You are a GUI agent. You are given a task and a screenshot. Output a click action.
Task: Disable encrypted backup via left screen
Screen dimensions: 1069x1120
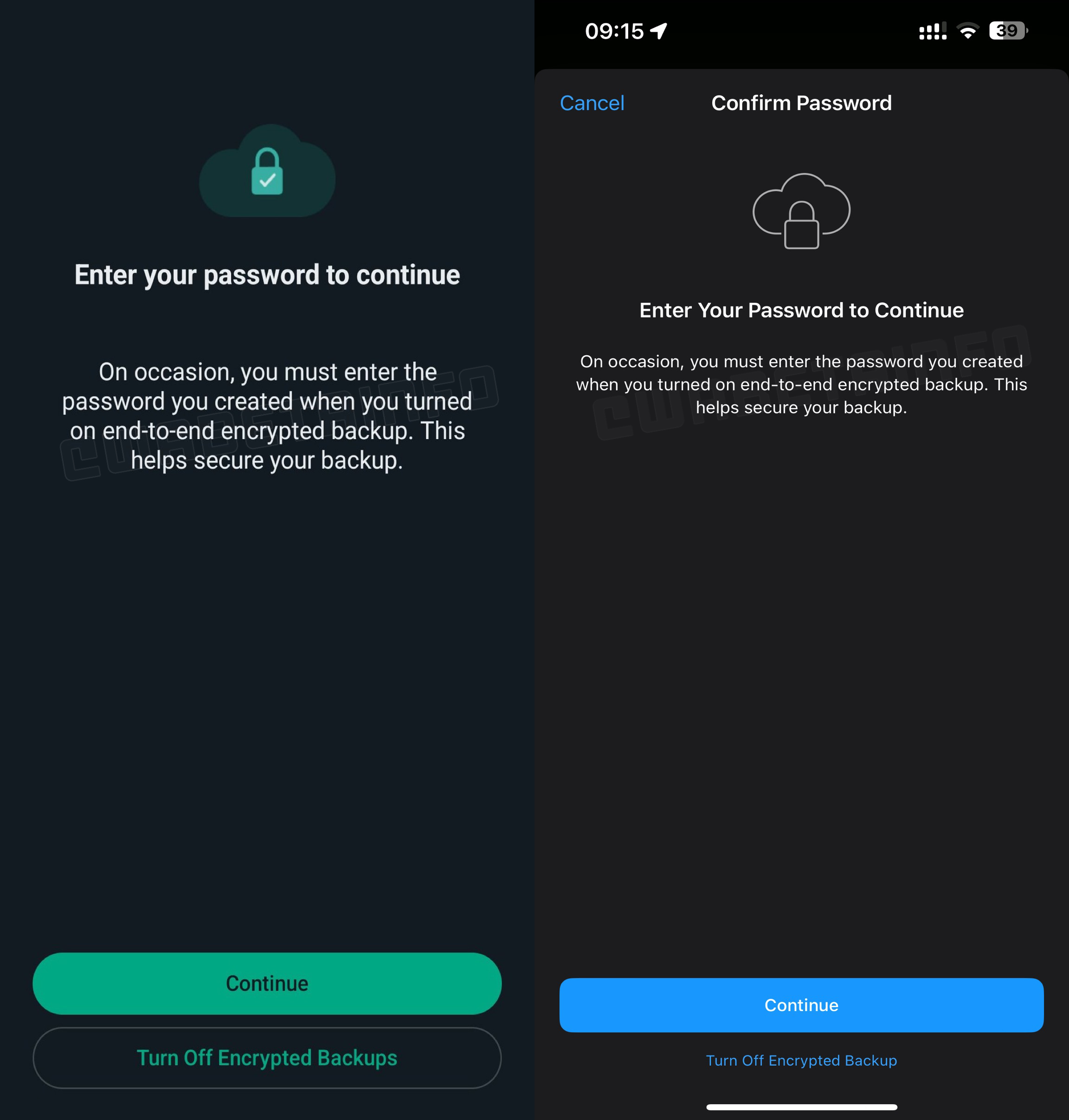click(267, 1057)
